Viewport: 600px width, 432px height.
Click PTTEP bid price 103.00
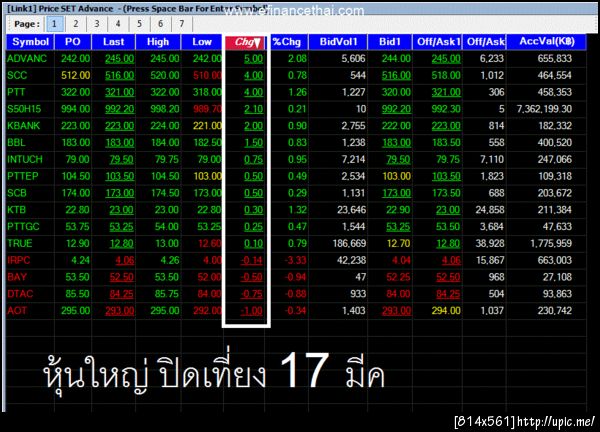396,176
